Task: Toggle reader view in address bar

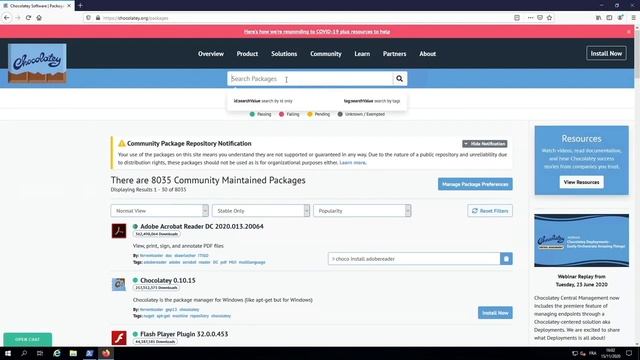Action: (x=517, y=18)
